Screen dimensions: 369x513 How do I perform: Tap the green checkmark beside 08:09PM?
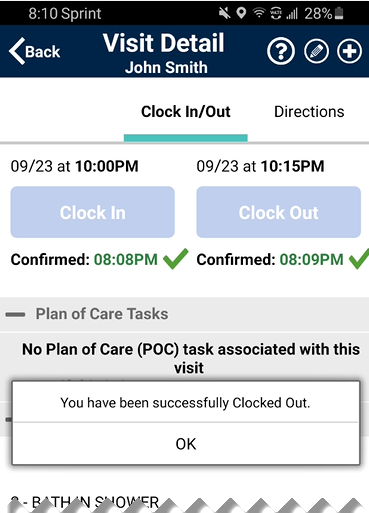pos(359,259)
